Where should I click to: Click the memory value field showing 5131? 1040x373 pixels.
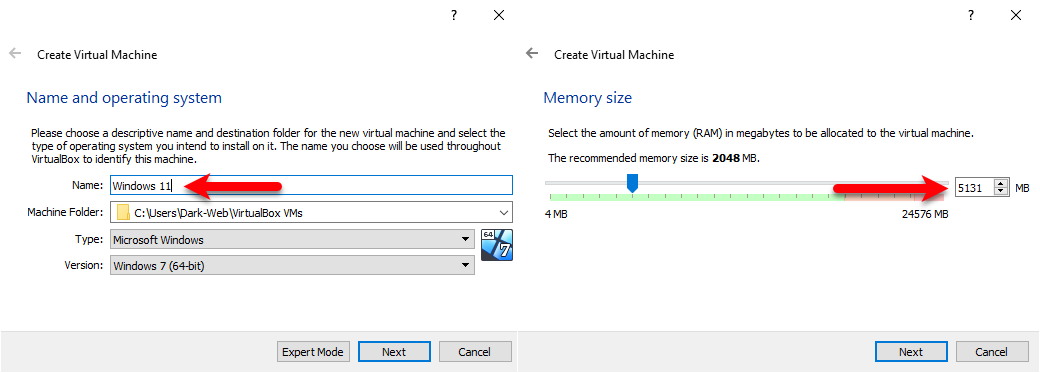point(975,188)
